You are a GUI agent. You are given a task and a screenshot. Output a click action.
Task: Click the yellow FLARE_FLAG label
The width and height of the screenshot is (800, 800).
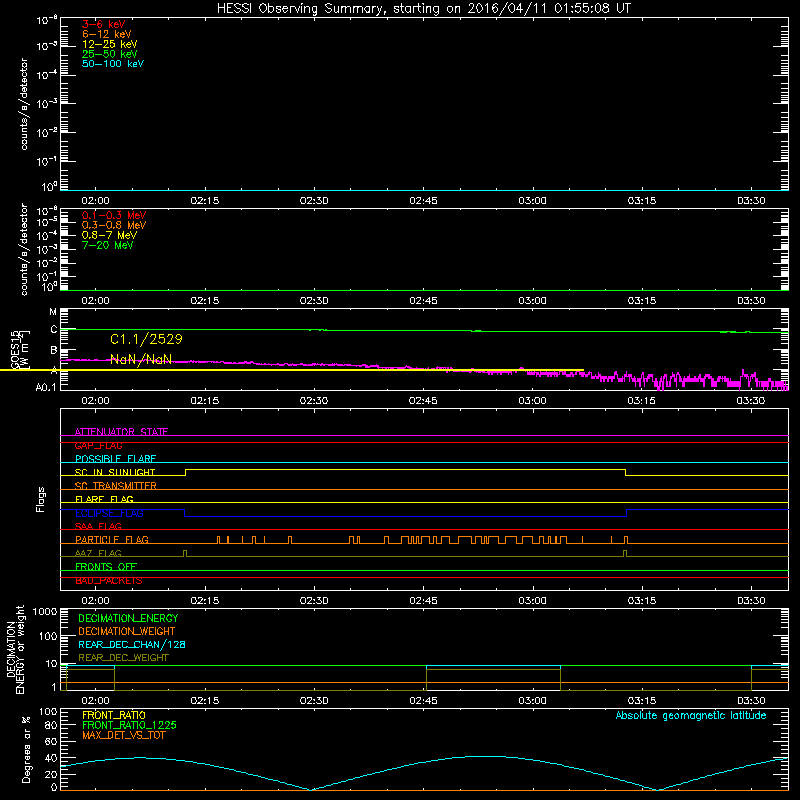(104, 499)
